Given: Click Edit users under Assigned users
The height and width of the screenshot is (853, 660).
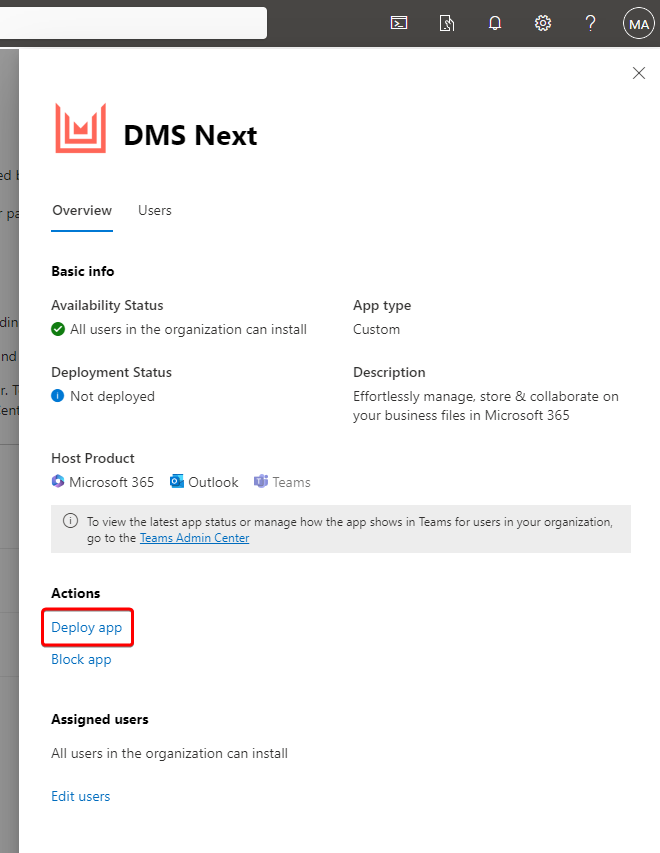Looking at the screenshot, I should 80,796.
